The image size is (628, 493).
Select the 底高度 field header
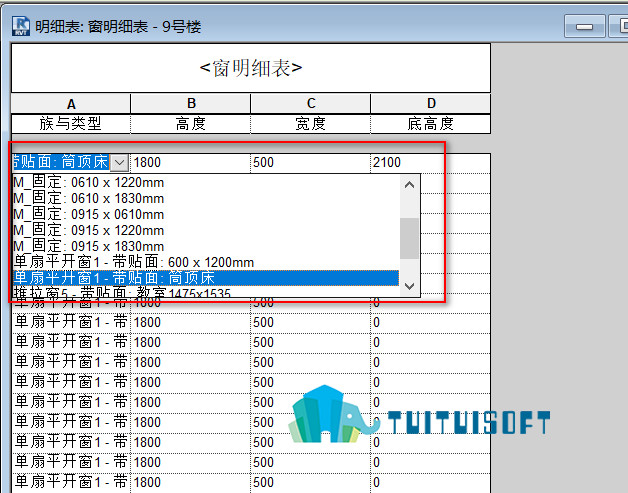click(431, 124)
